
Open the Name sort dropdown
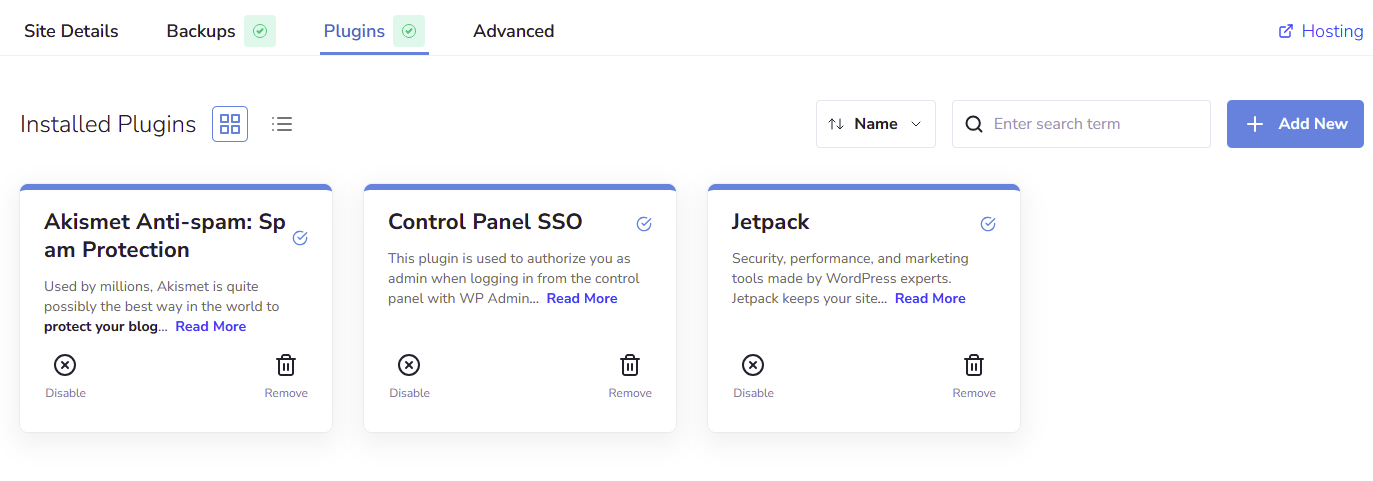coord(875,124)
